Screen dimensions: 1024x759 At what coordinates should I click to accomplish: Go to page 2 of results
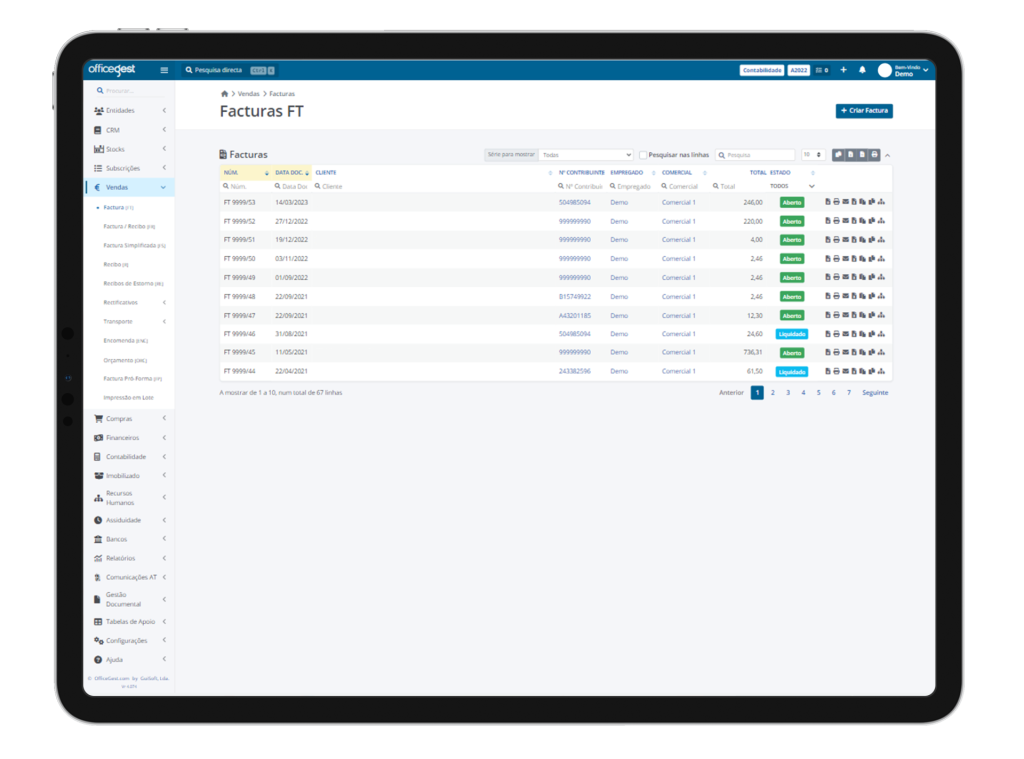coord(773,393)
